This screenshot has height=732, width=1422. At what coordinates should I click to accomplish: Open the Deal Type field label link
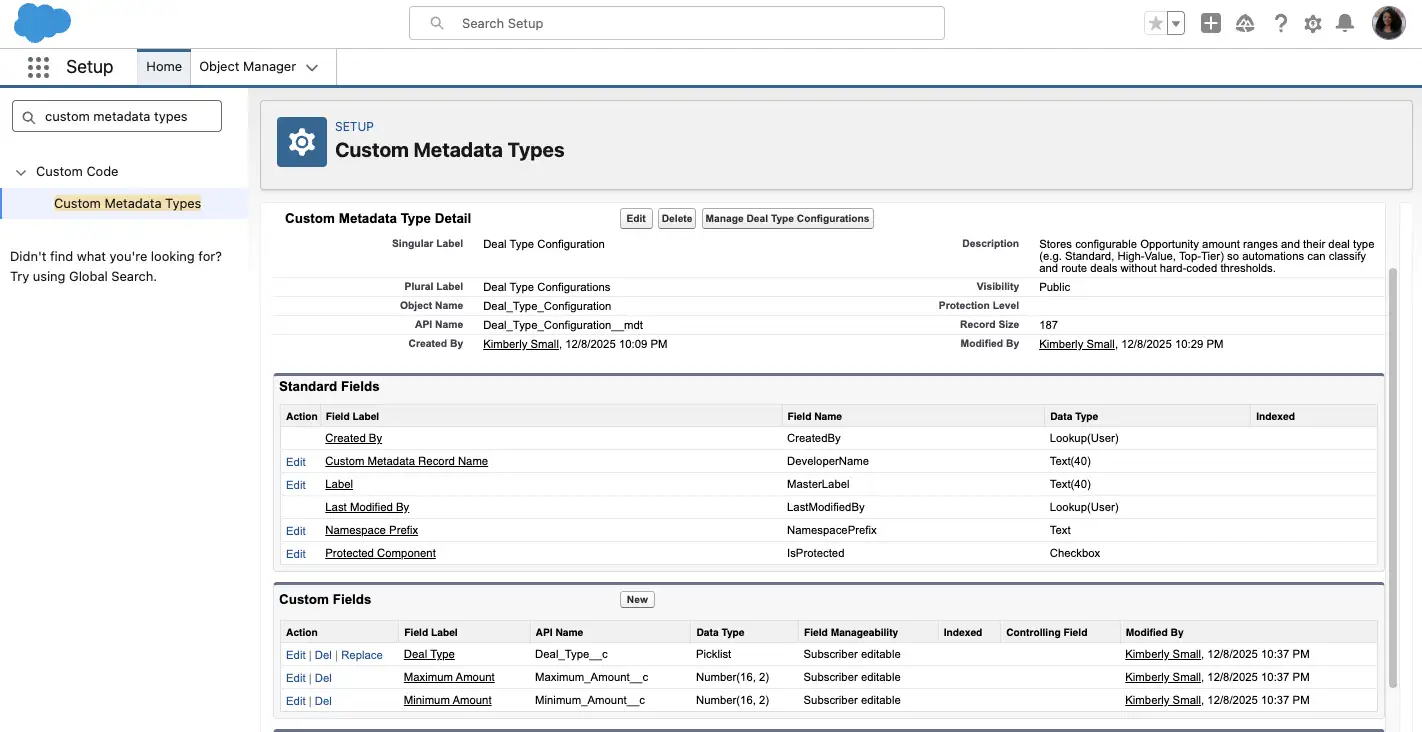coord(429,654)
